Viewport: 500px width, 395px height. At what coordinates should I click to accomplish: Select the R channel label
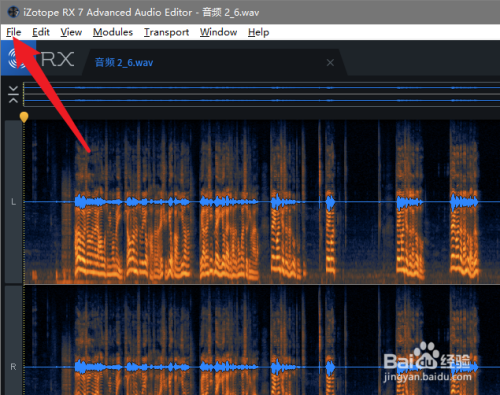[x=13, y=367]
